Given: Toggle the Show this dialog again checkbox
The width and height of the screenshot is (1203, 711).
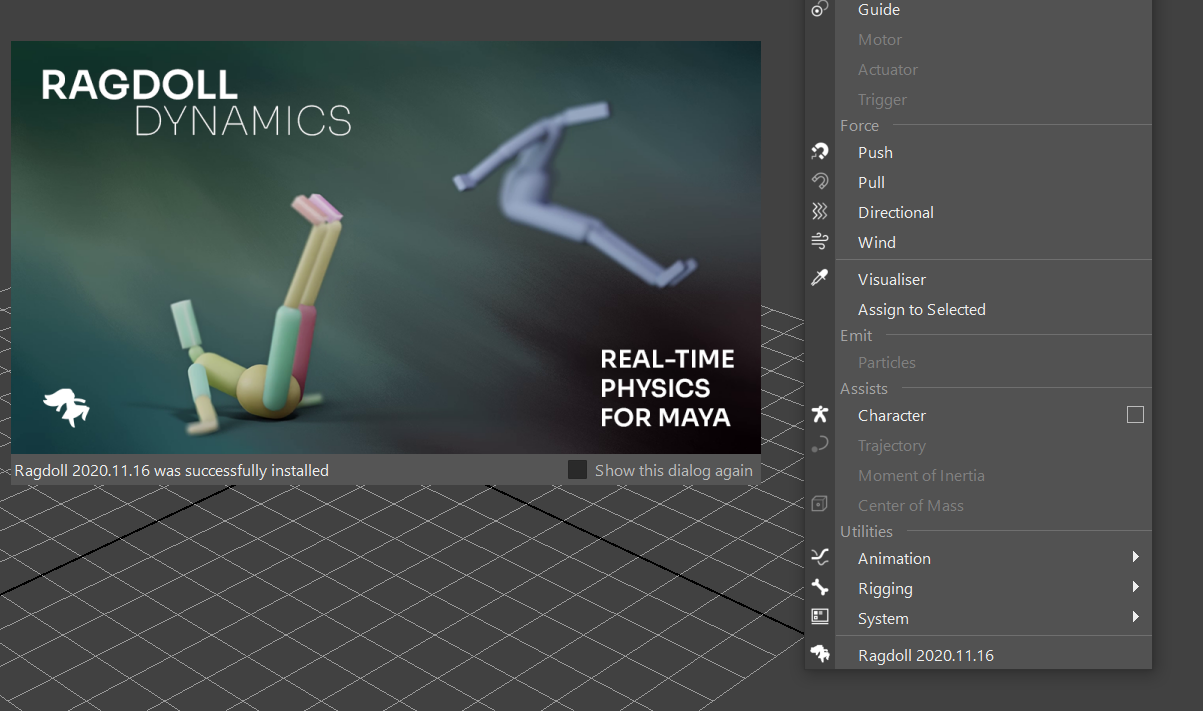Looking at the screenshot, I should point(578,470).
